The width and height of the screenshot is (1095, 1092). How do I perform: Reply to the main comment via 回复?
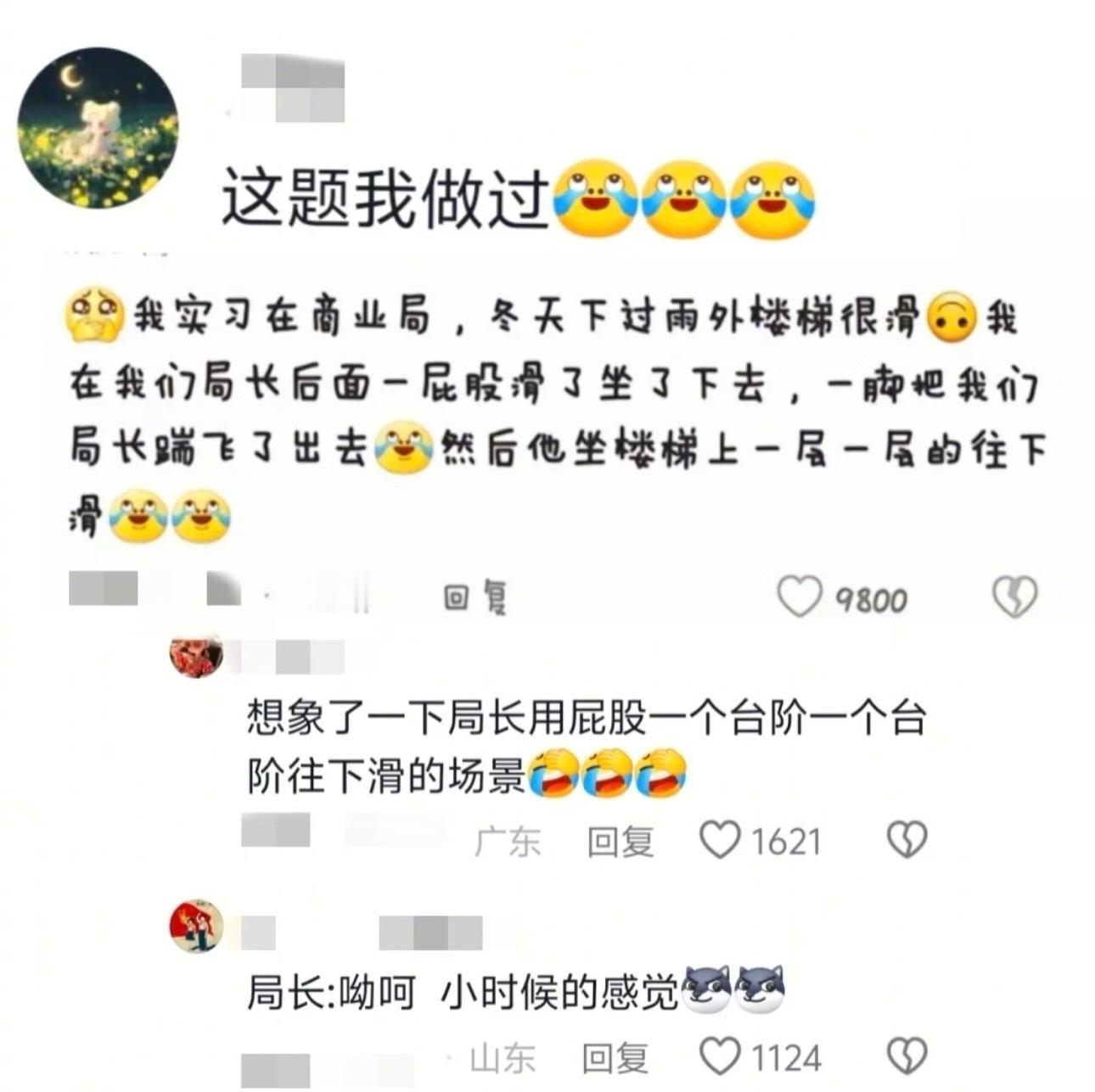(475, 597)
